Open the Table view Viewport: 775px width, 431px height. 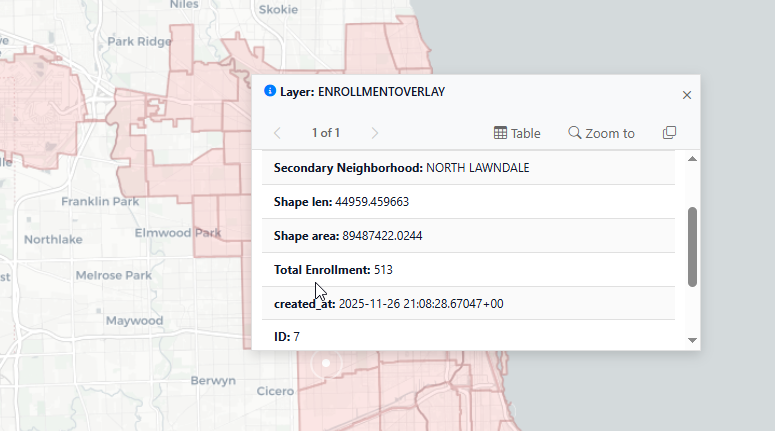coord(517,133)
